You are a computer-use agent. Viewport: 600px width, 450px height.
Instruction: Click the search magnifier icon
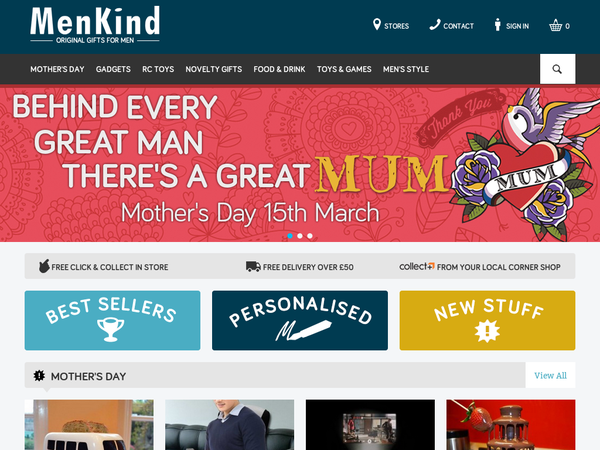[557, 69]
